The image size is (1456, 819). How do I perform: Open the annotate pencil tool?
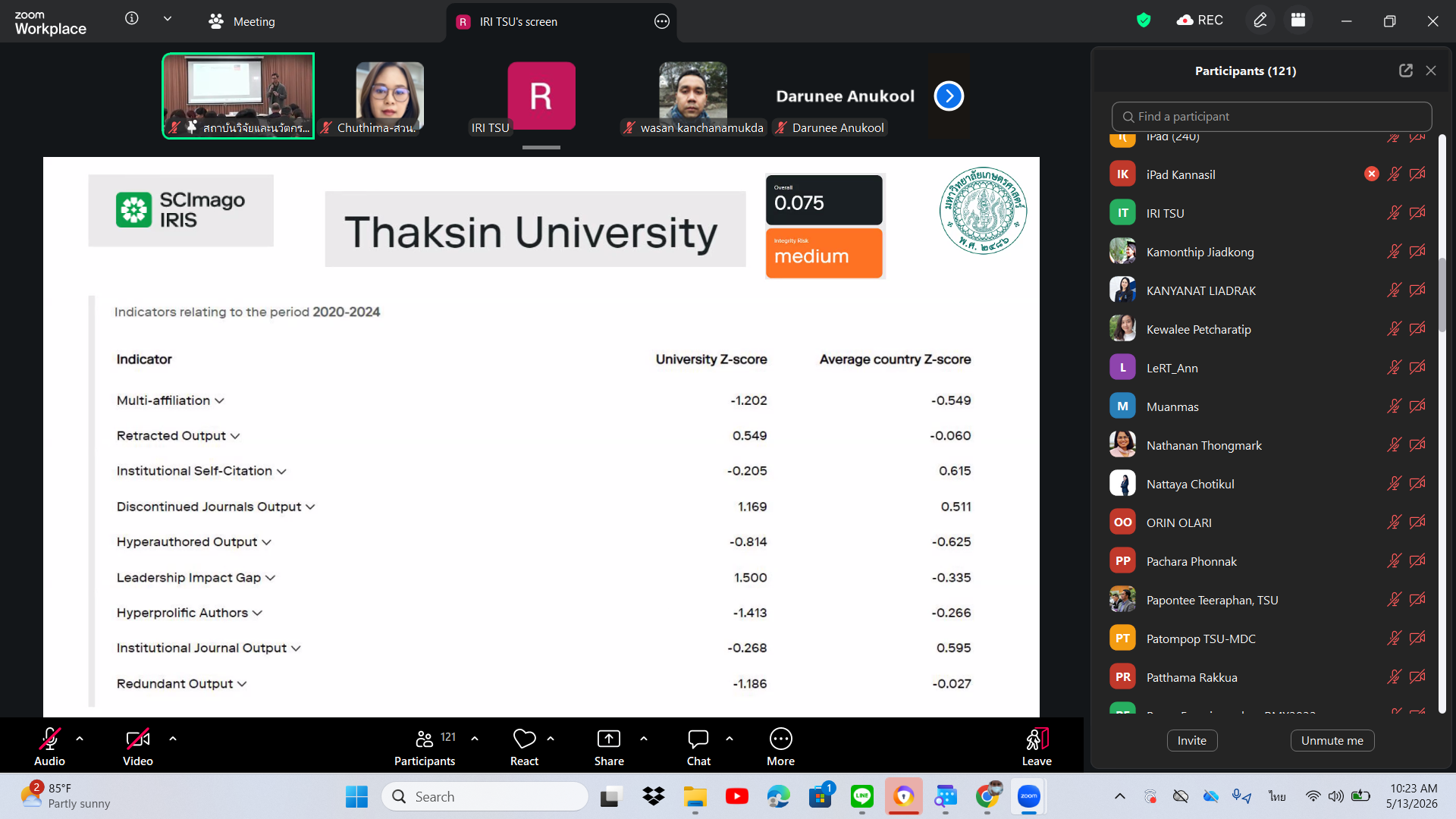[1260, 20]
